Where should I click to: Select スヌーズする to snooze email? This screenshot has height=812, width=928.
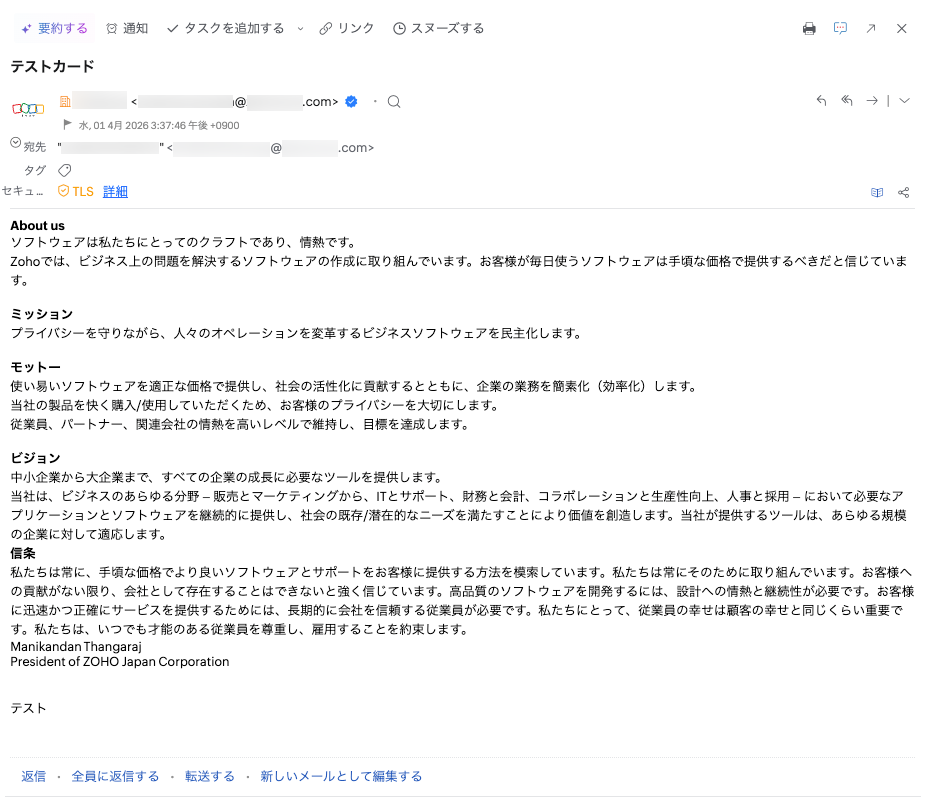pos(439,29)
